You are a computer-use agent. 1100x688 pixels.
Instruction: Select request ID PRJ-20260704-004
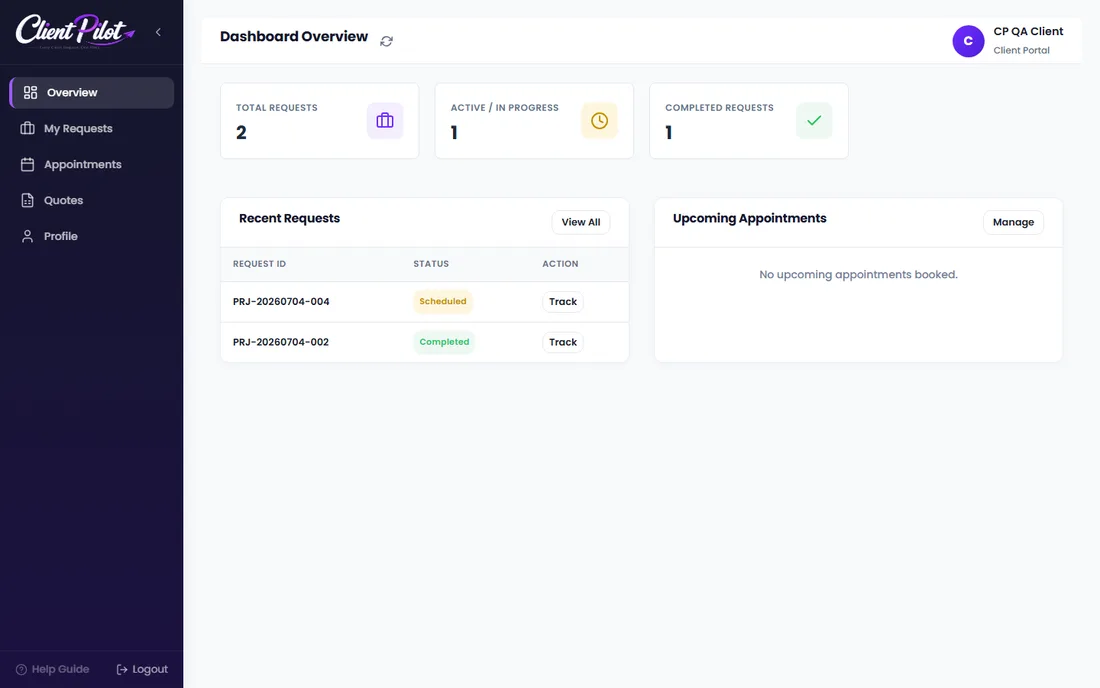pos(281,302)
